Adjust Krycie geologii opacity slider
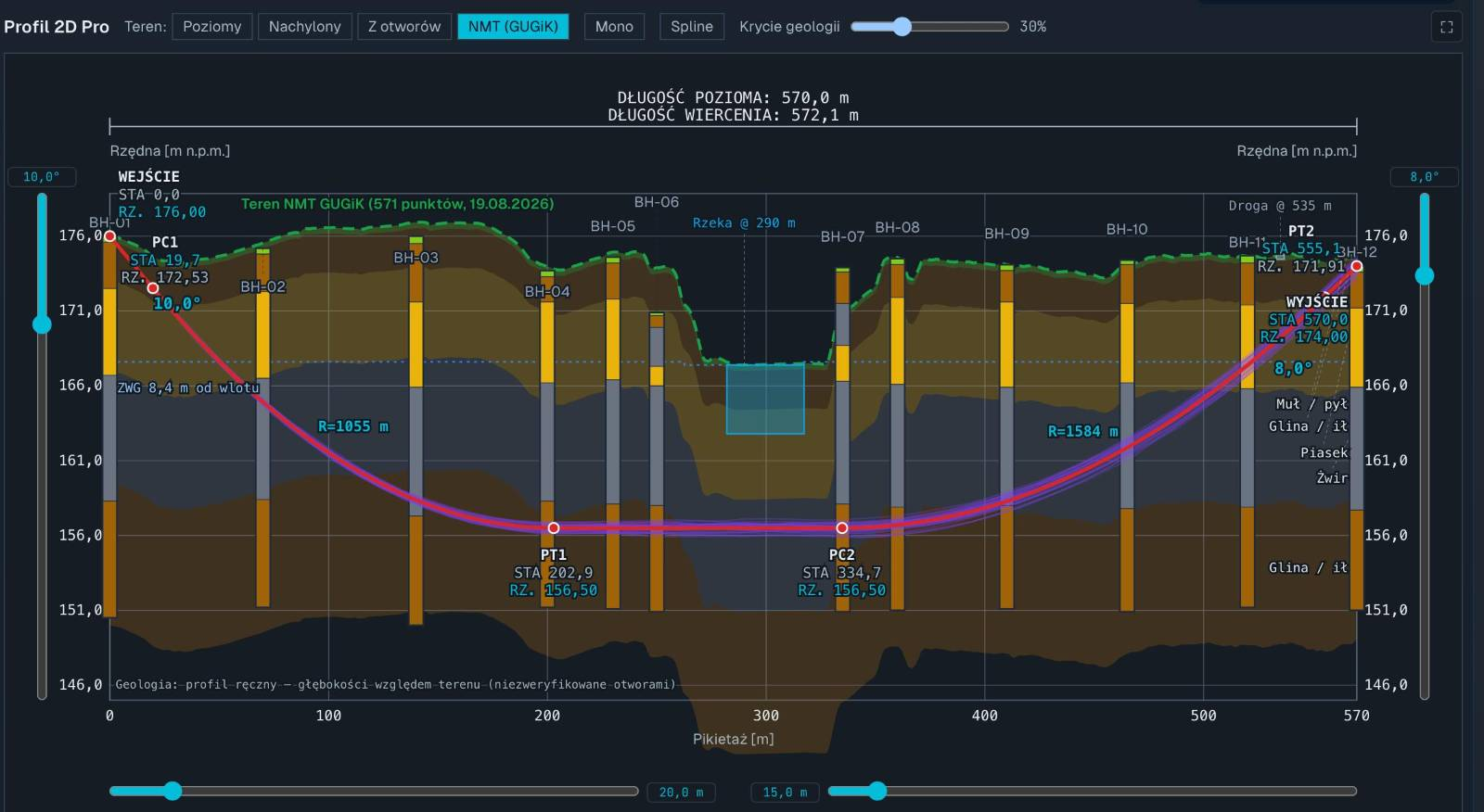The image size is (1484, 812). click(929, 26)
